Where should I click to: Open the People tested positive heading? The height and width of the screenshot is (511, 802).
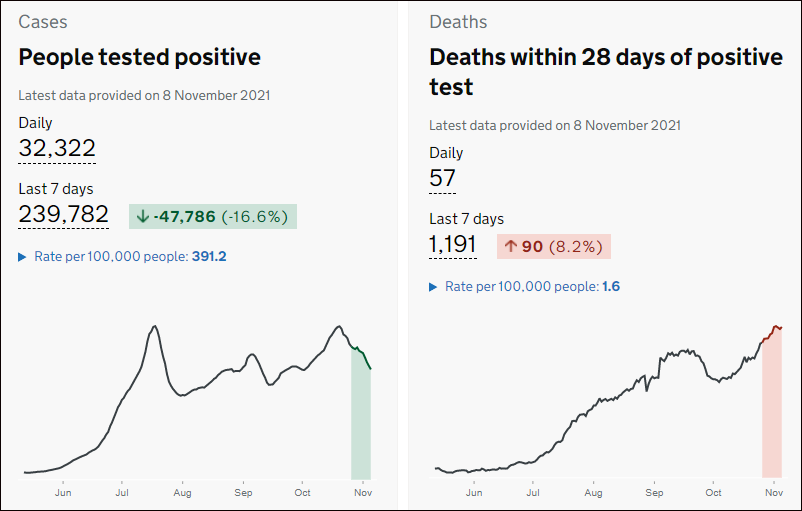tap(139, 57)
